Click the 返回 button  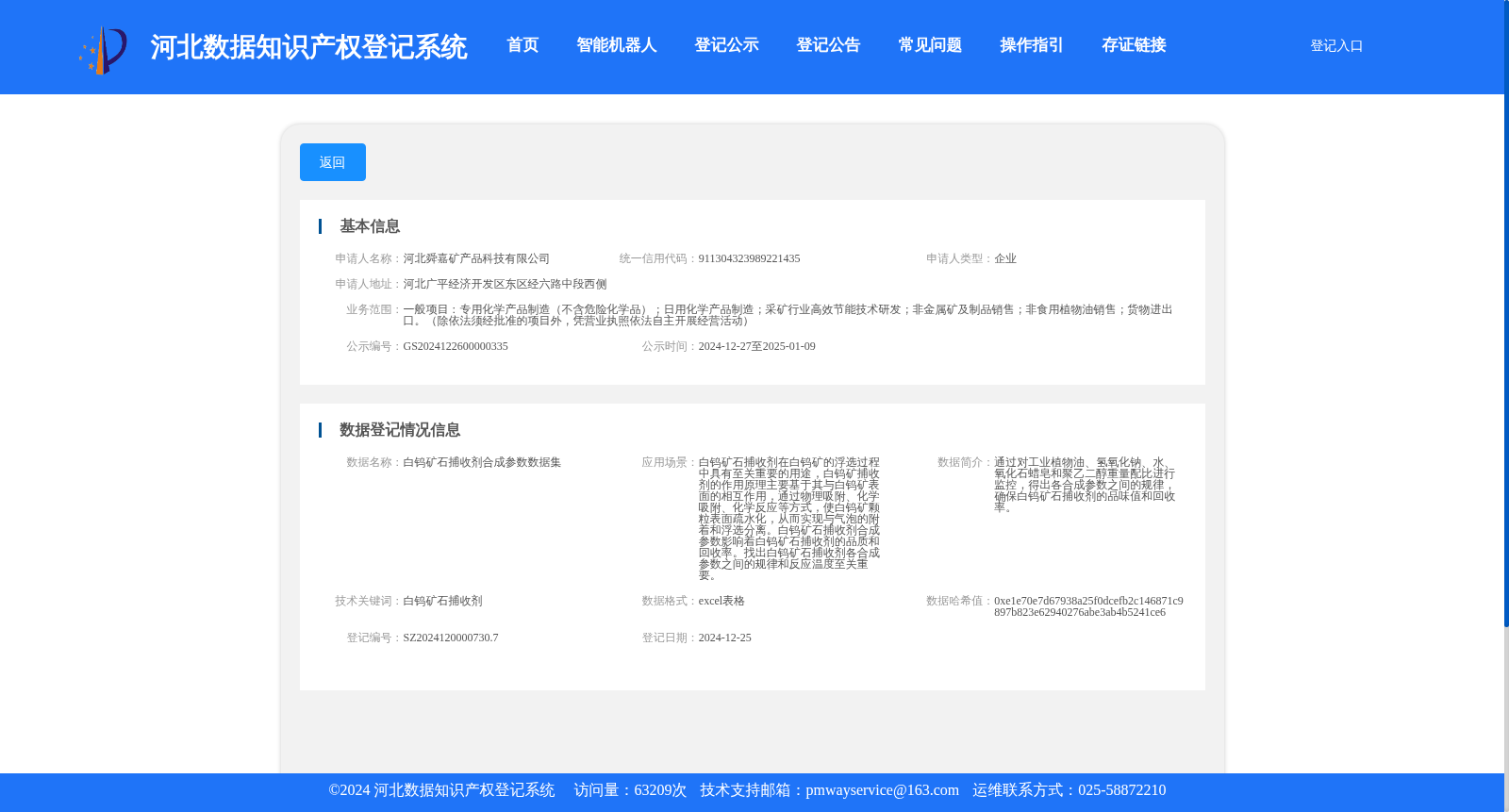coord(333,162)
